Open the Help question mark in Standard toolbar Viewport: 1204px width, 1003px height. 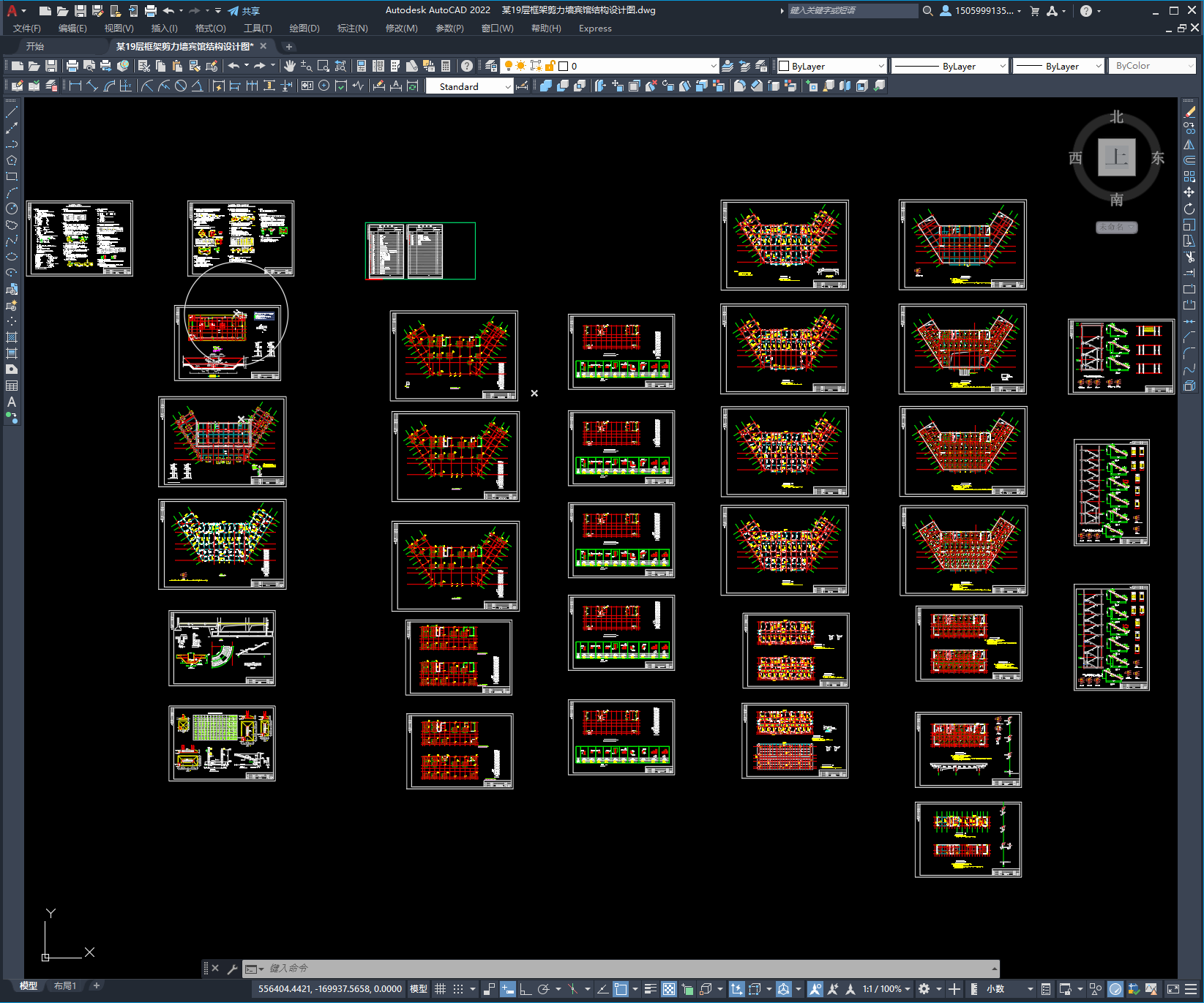point(467,66)
